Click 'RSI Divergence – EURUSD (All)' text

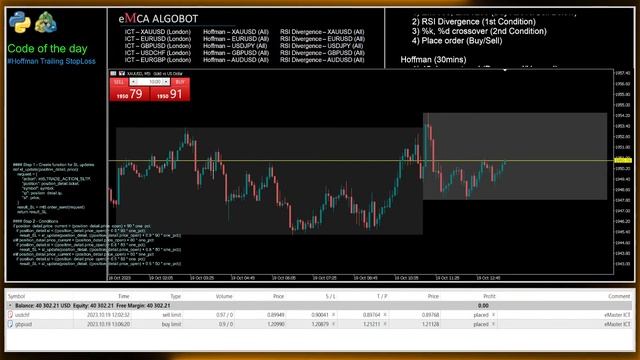coord(322,39)
